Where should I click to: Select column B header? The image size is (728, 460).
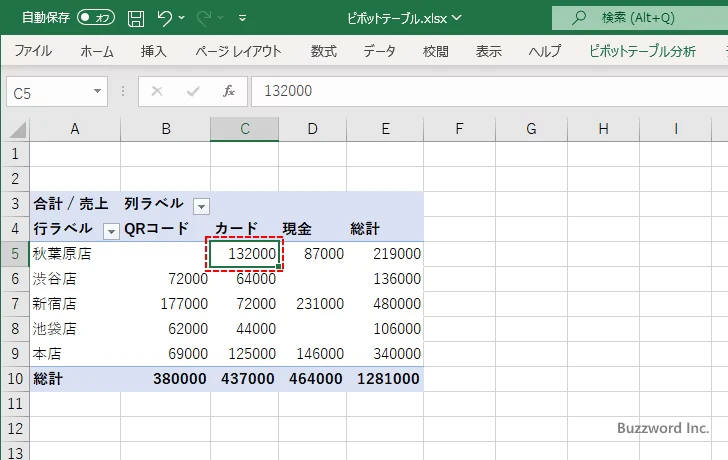pyautogui.click(x=166, y=129)
